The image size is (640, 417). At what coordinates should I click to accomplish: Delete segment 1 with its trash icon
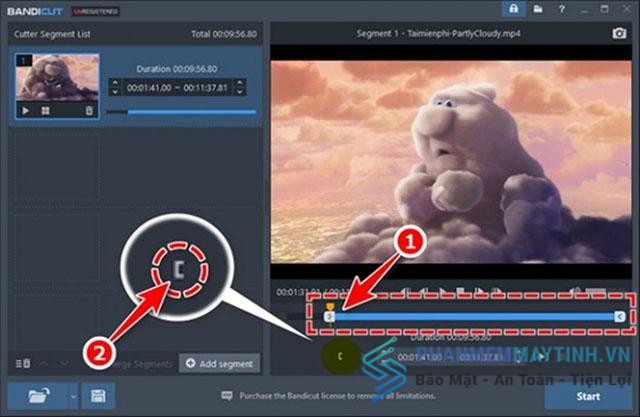(89, 111)
